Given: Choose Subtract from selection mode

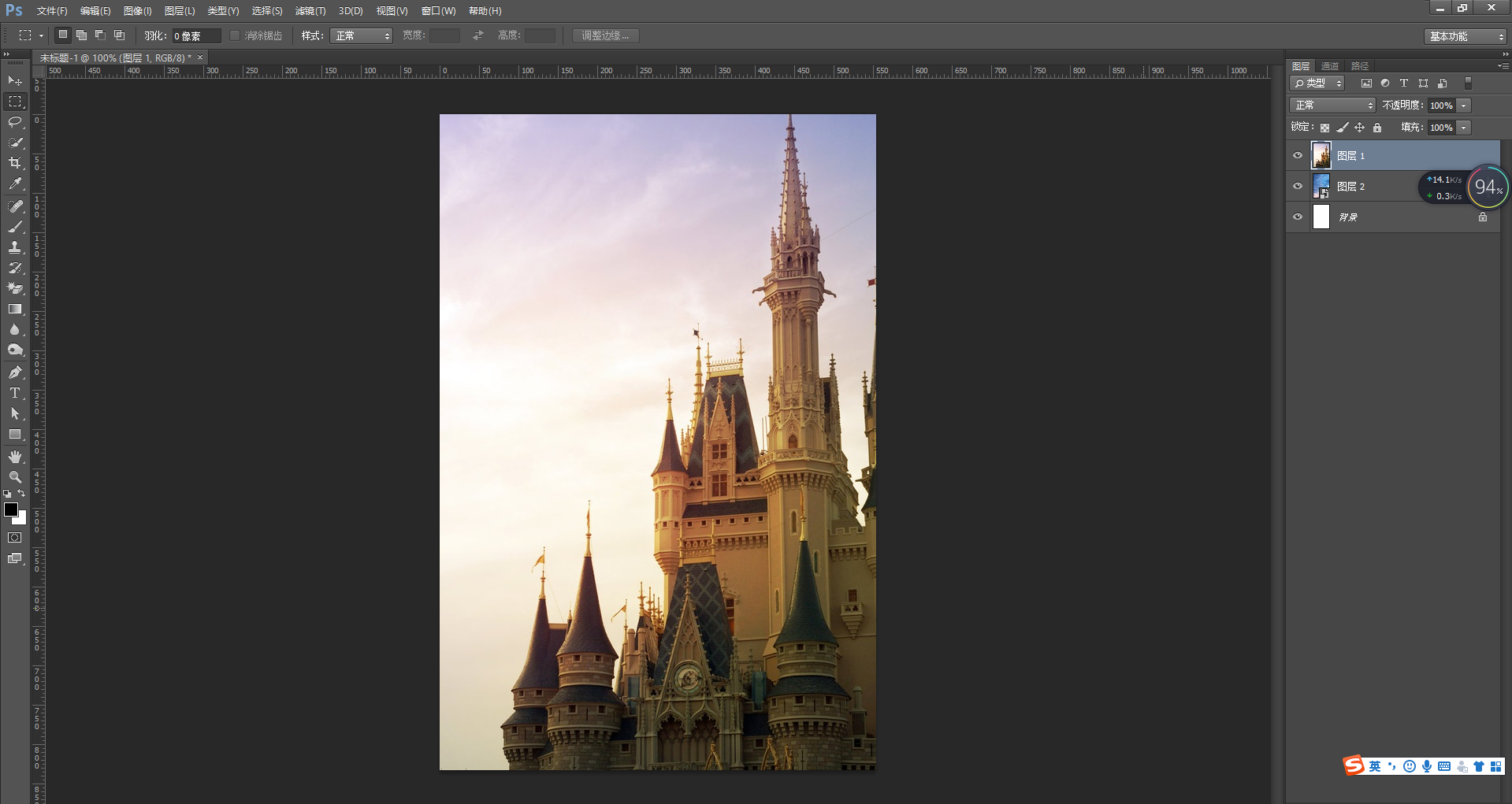Looking at the screenshot, I should point(100,35).
